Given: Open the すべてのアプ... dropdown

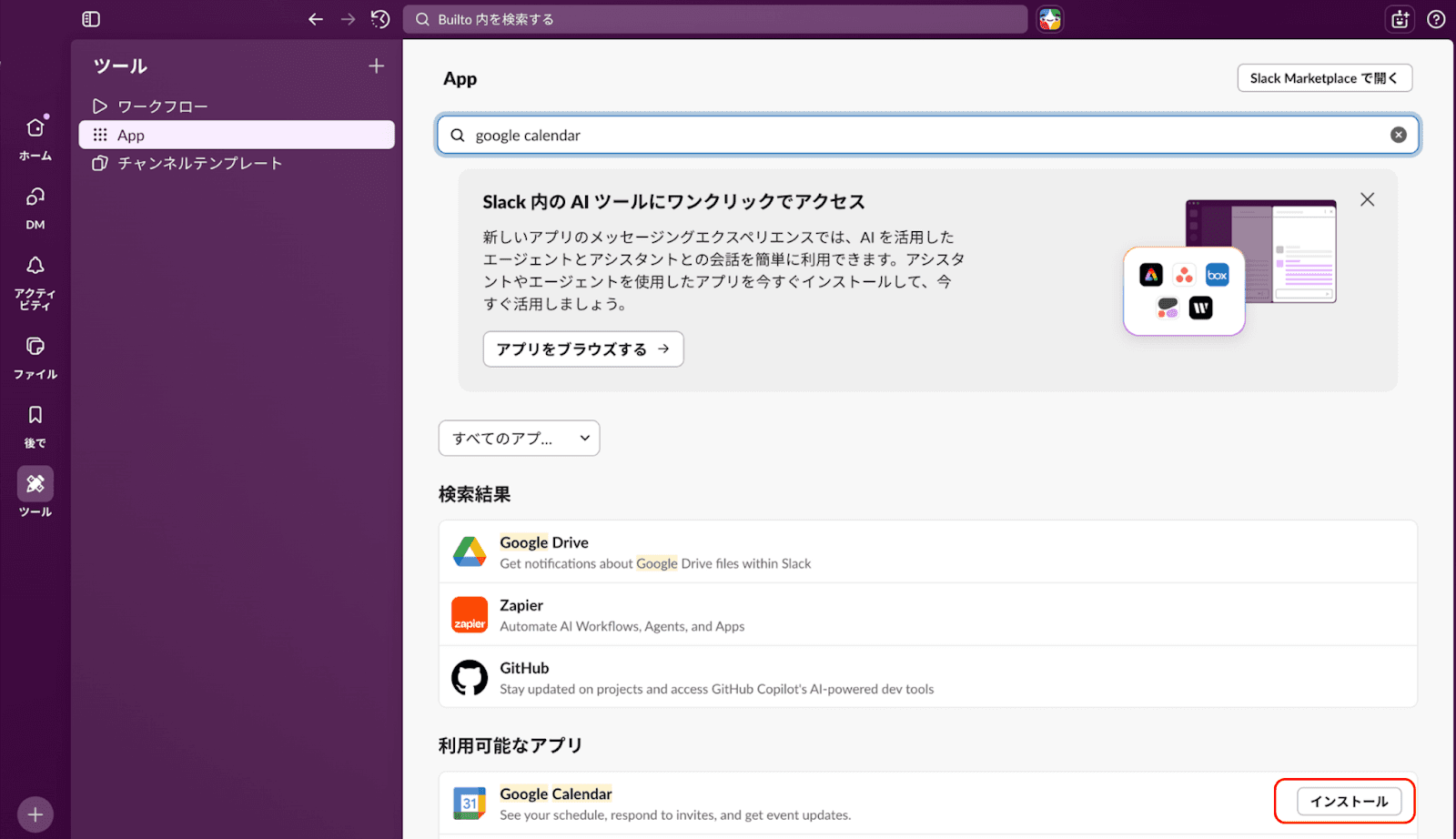Looking at the screenshot, I should [x=519, y=438].
